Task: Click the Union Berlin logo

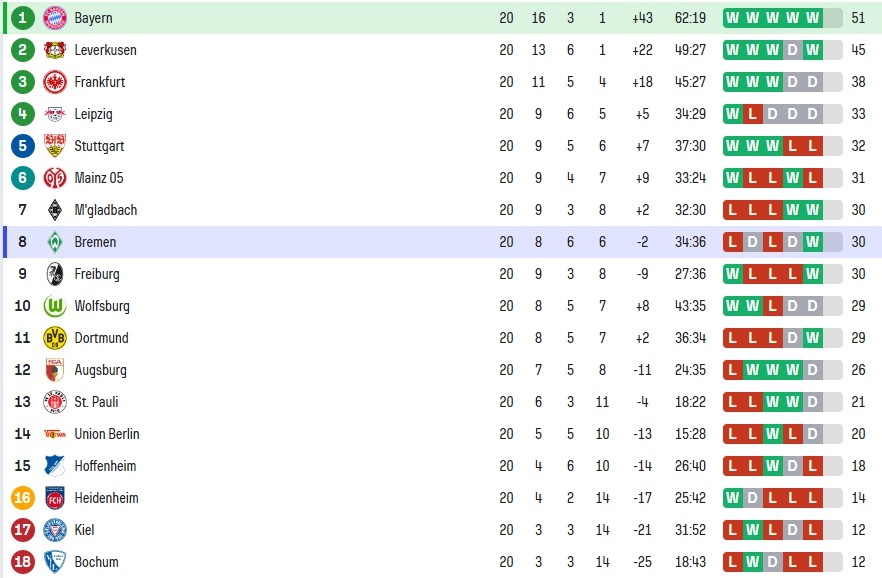Action: click(x=55, y=434)
